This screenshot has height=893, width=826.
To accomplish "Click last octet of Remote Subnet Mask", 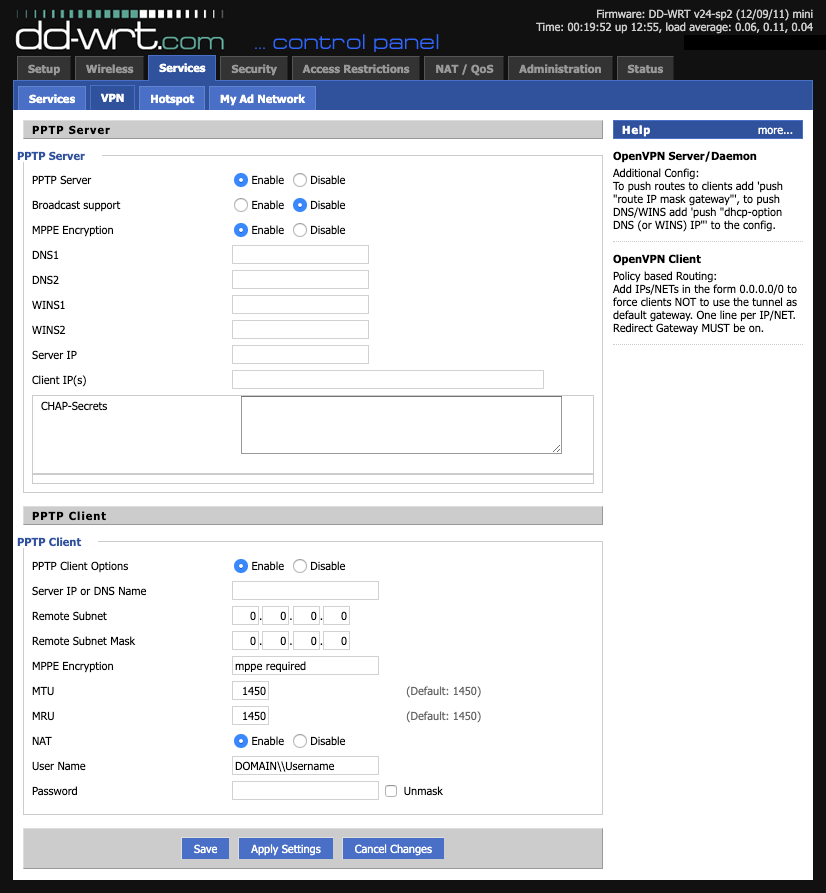I will coord(336,641).
